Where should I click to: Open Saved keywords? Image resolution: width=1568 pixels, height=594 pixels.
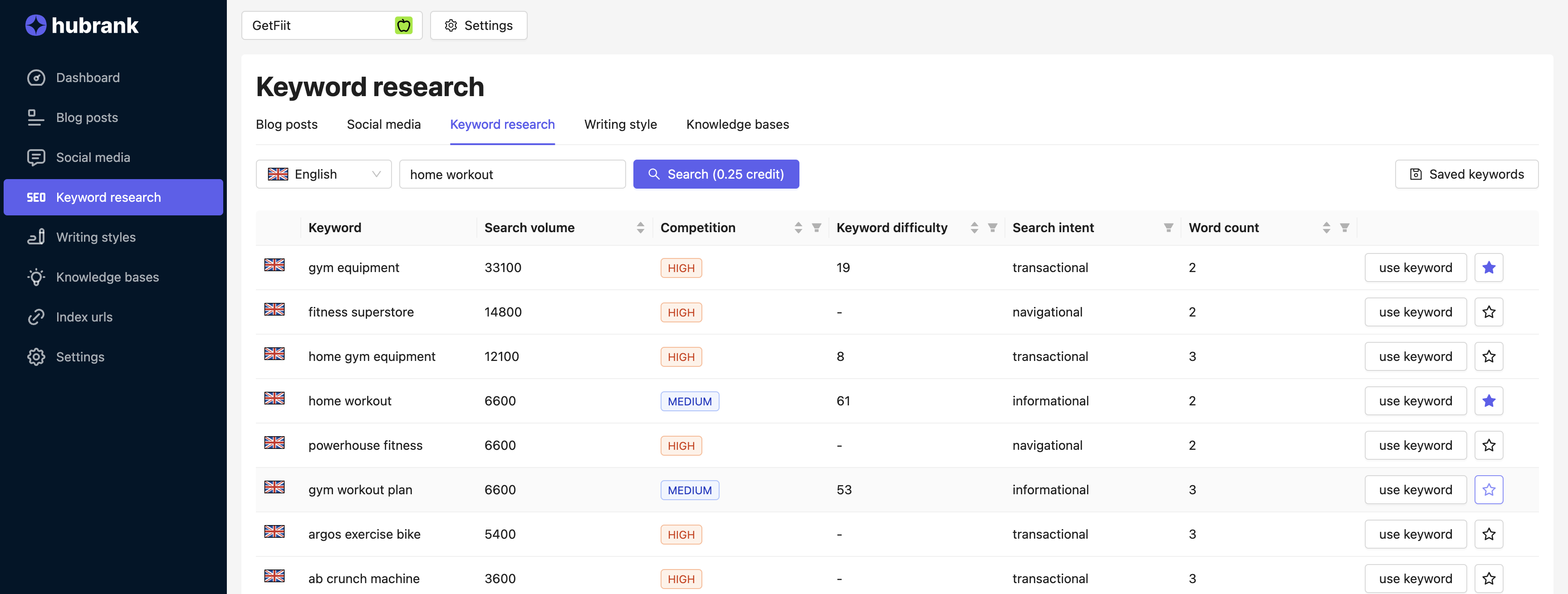pyautogui.click(x=1466, y=175)
